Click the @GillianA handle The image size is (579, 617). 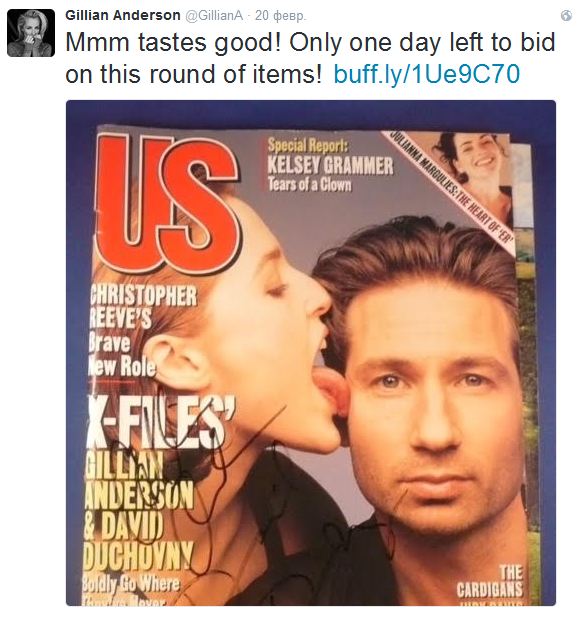(x=214, y=16)
